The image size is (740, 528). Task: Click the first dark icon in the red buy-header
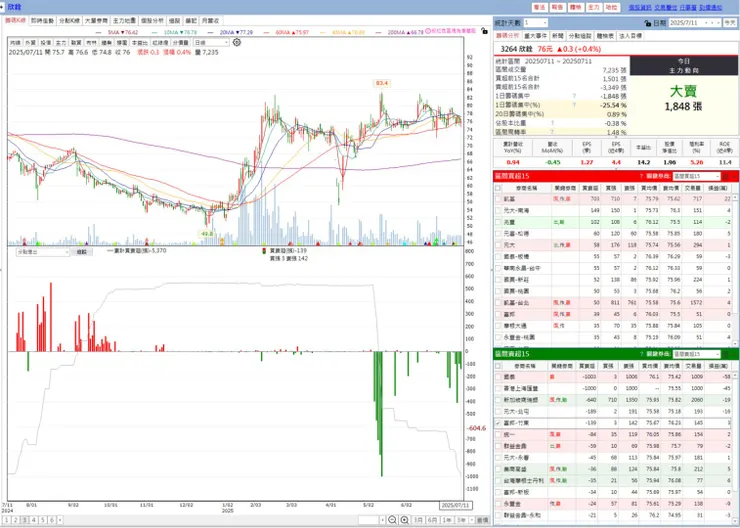point(726,176)
